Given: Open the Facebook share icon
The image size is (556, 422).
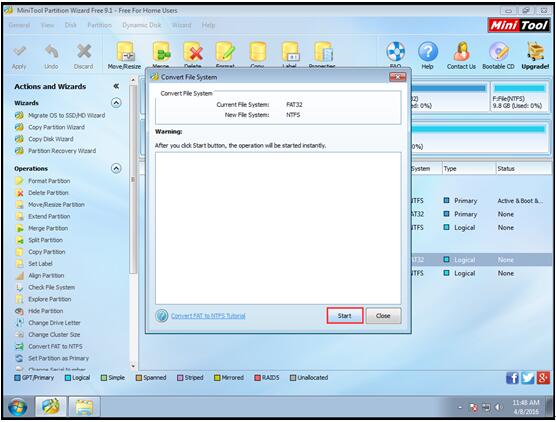Looking at the screenshot, I should (512, 378).
